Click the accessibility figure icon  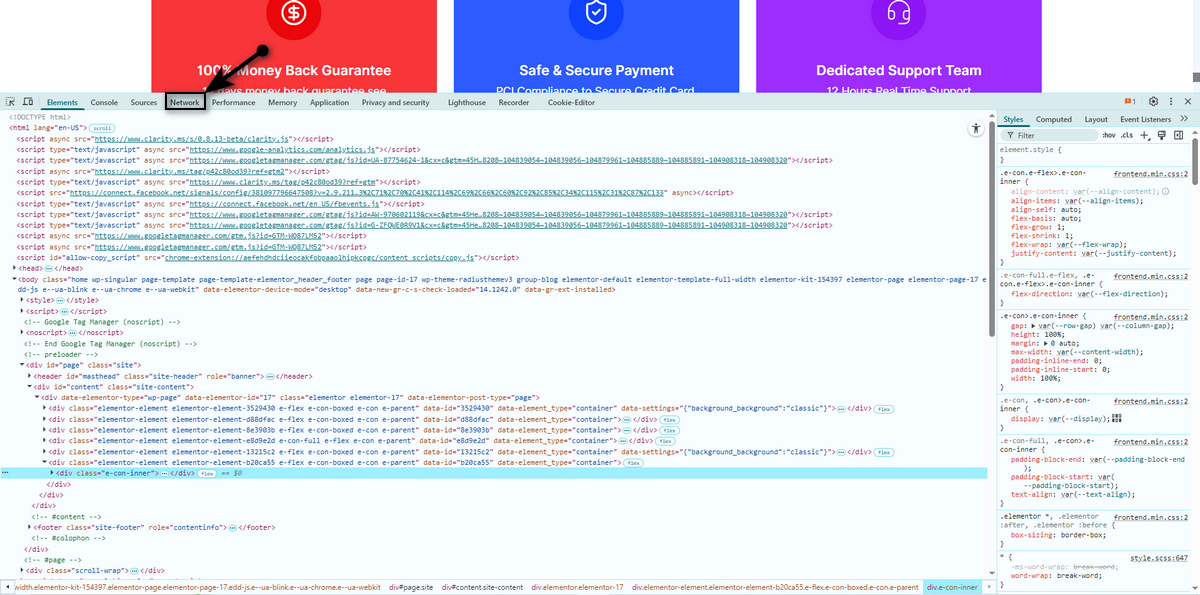977,129
